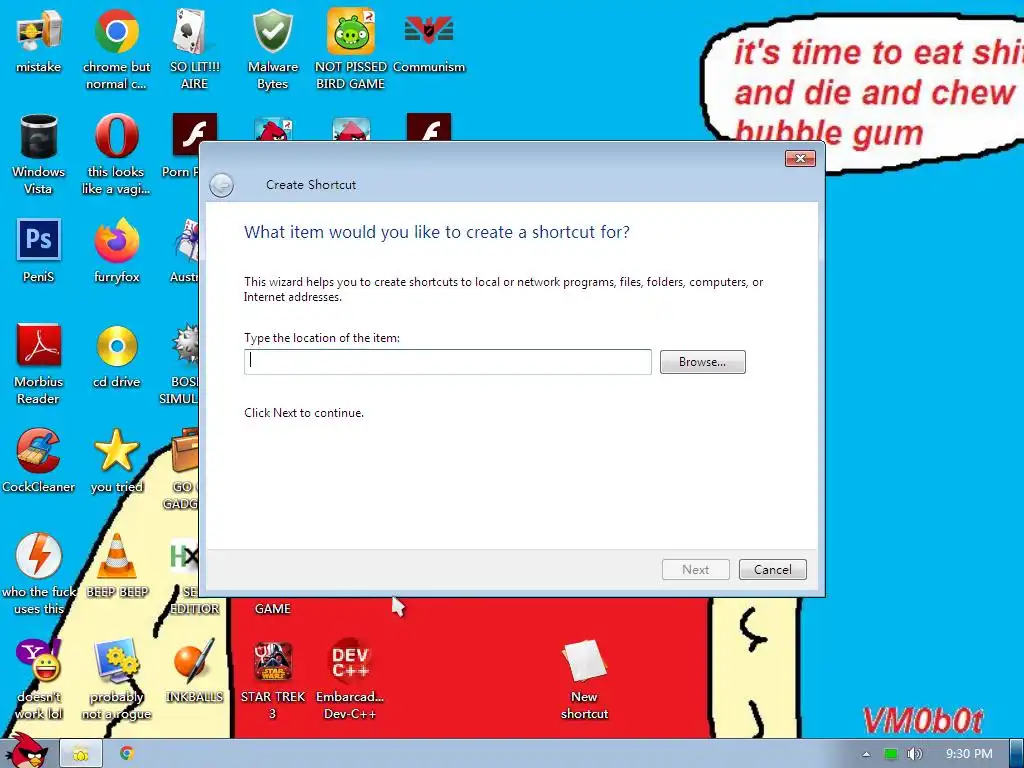Open the 'mistake' desktop icon
Viewport: 1024px width, 768px height.
(x=39, y=40)
